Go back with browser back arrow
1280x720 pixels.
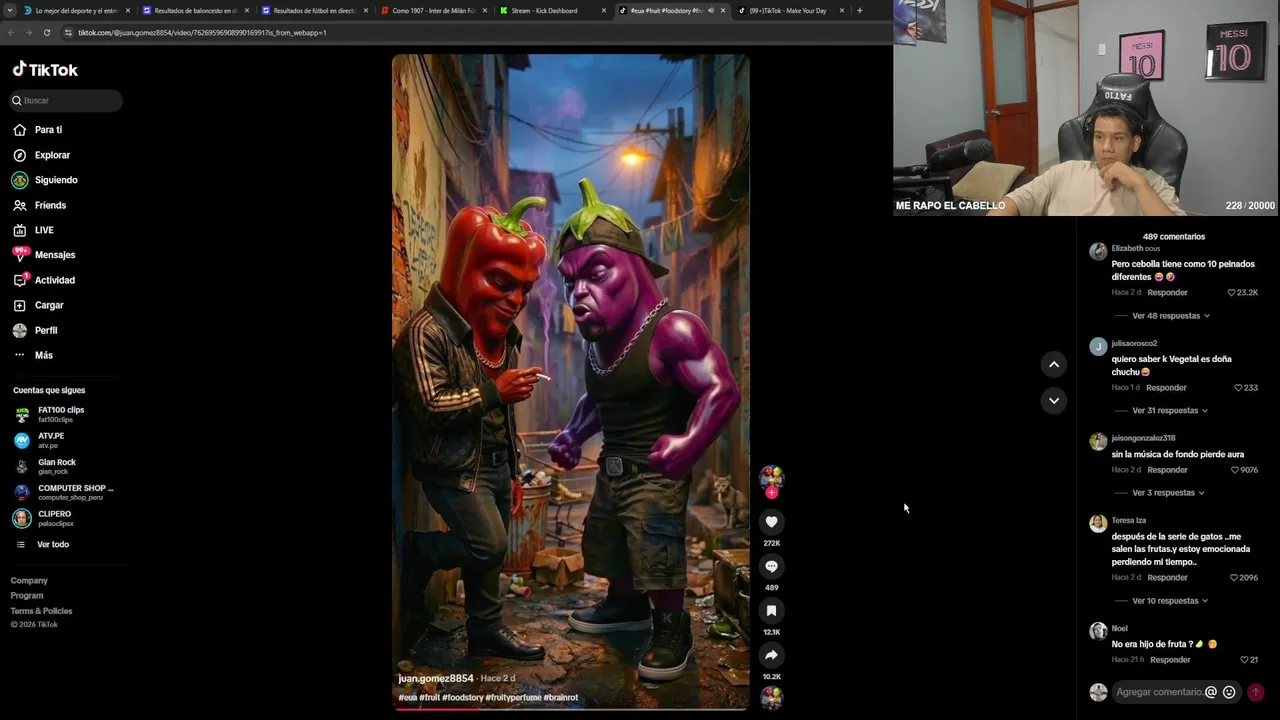pyautogui.click(x=10, y=33)
